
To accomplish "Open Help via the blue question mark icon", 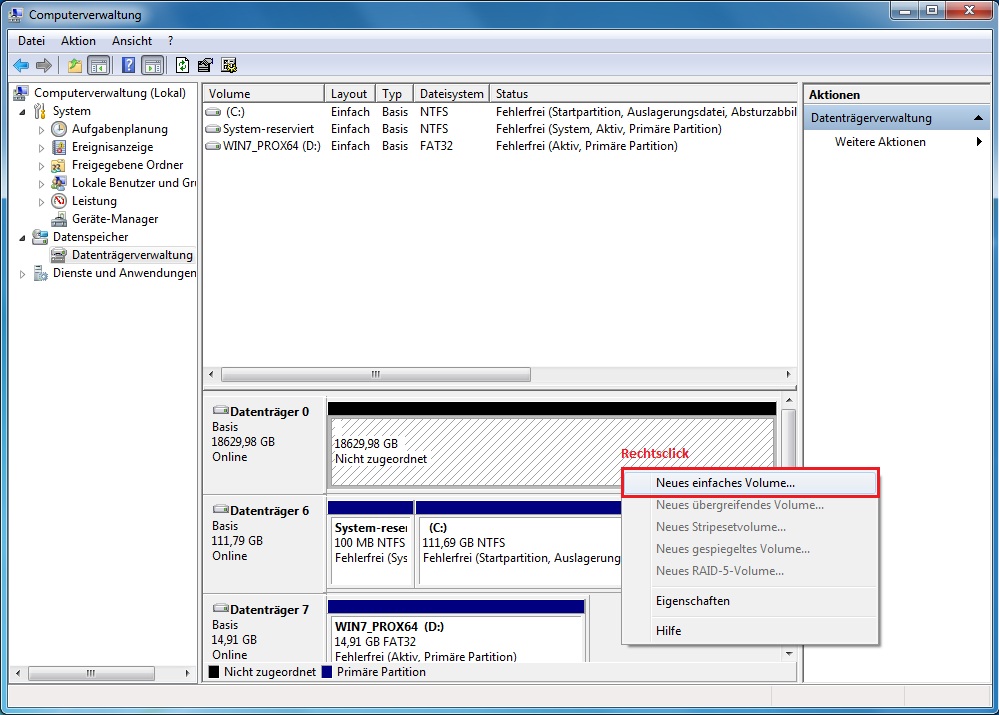I will [x=128, y=65].
